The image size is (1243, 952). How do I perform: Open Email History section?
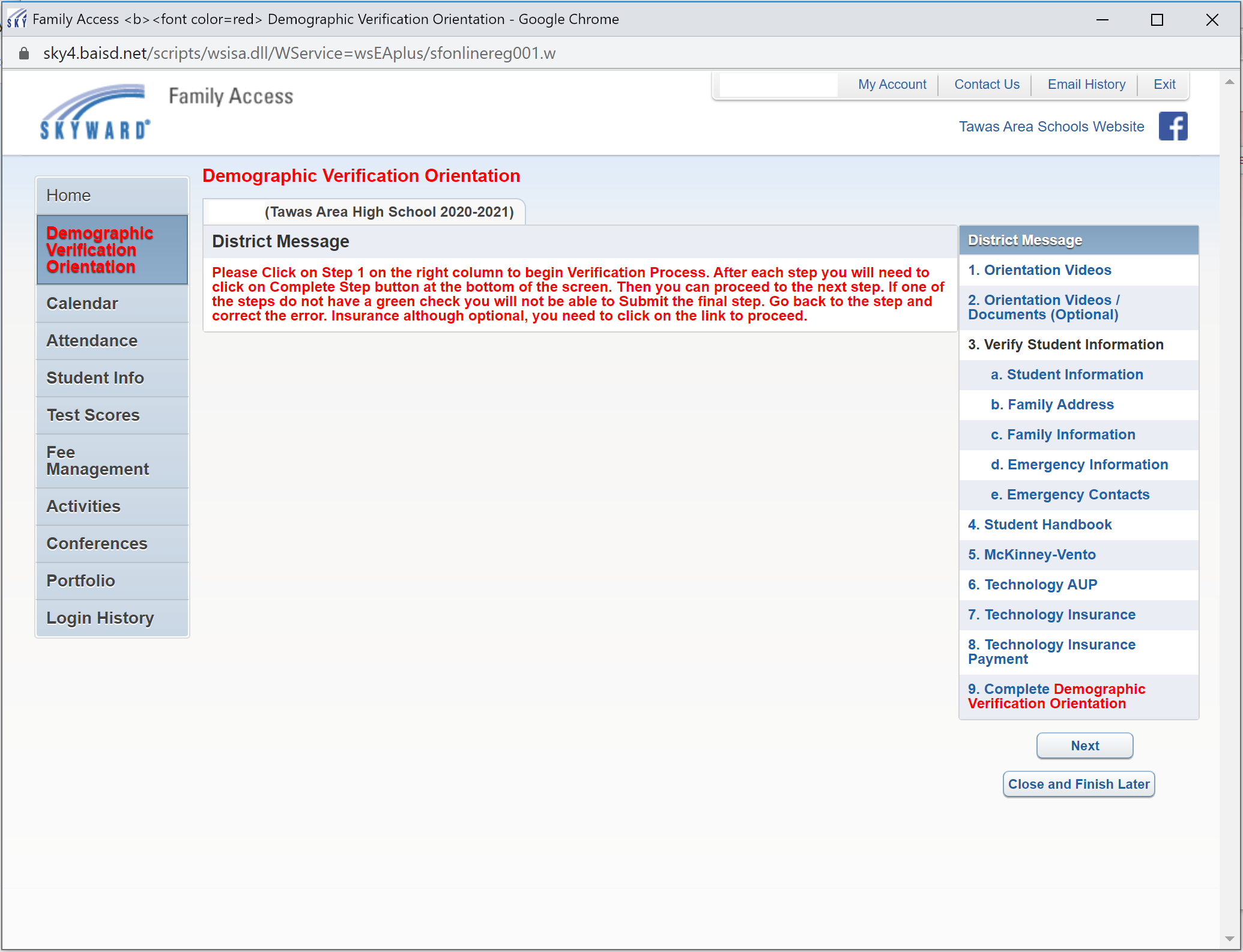click(1086, 84)
